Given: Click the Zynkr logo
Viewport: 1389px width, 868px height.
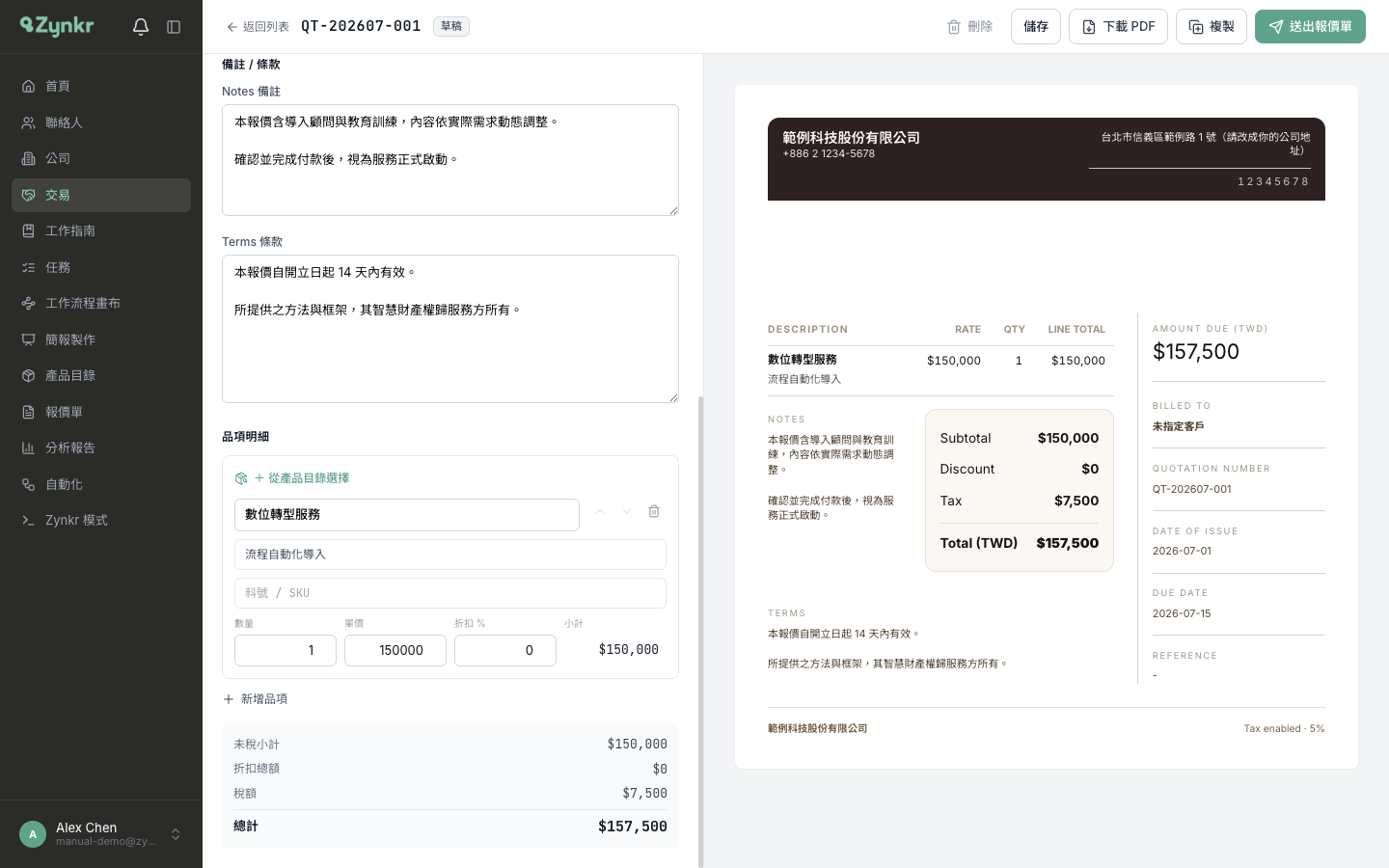Looking at the screenshot, I should point(57,26).
